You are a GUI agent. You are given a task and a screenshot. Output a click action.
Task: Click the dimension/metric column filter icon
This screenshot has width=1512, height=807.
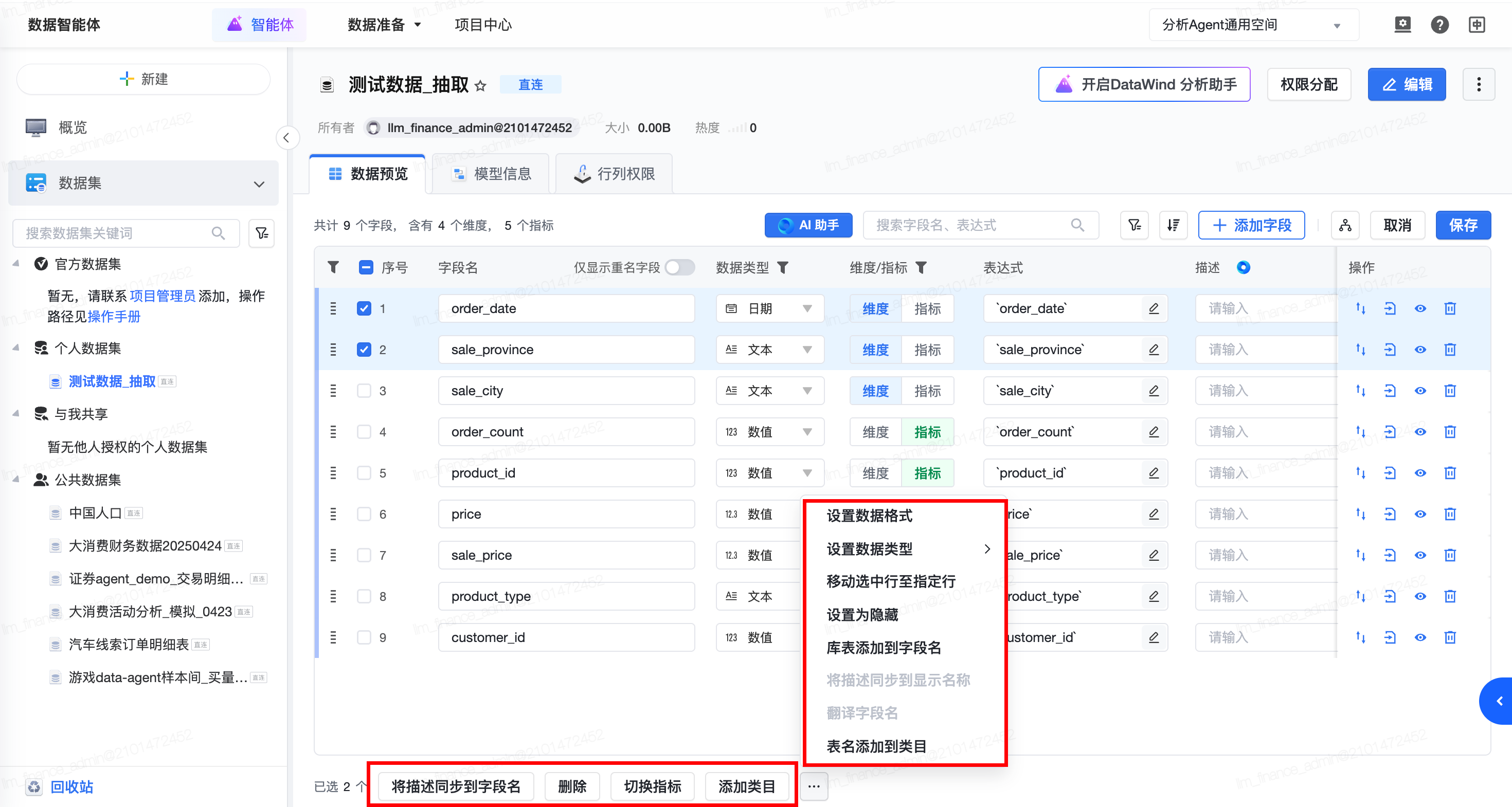(x=921, y=268)
